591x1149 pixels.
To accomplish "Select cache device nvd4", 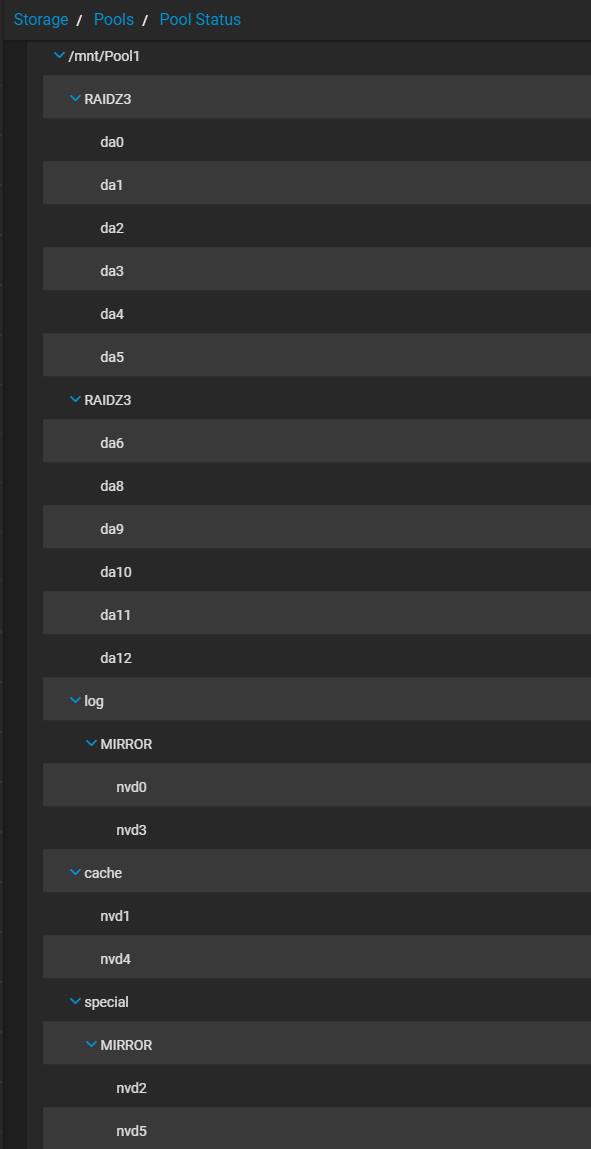I will coord(316,959).
